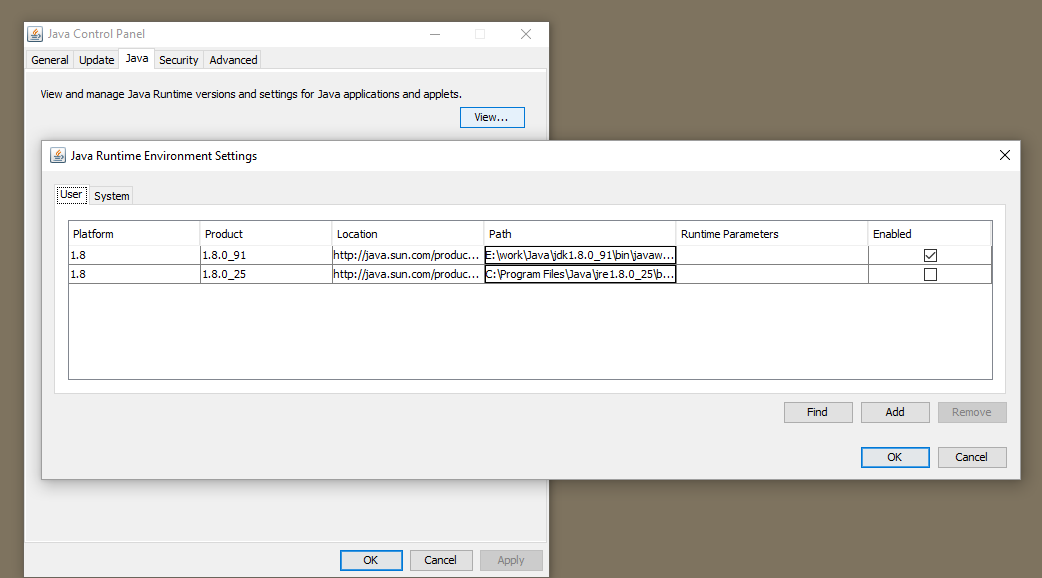Image resolution: width=1042 pixels, height=578 pixels.
Task: Click the Runtime Parameters column header
Action: 772,234
